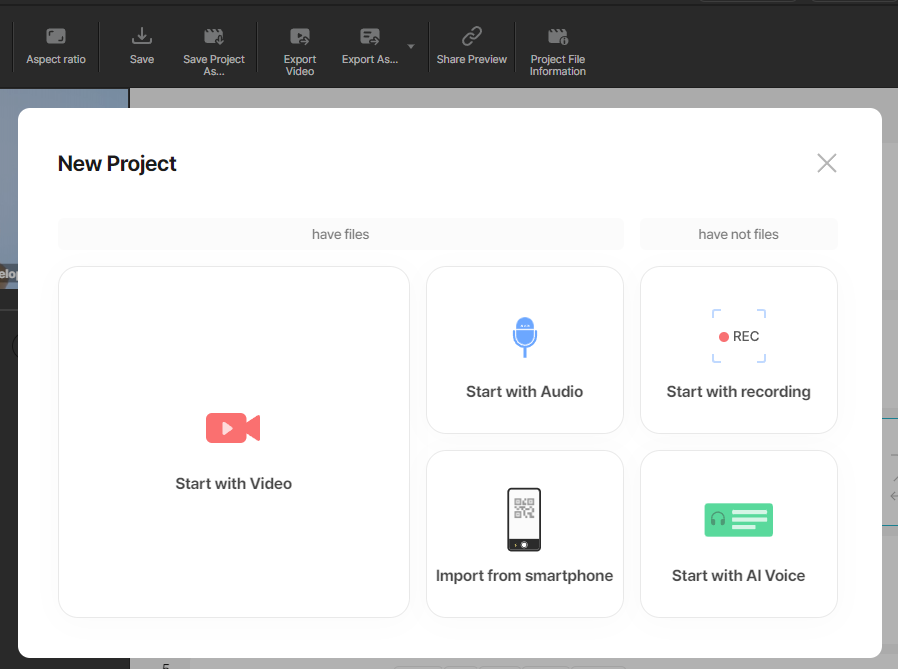Open Project File Information
The width and height of the screenshot is (898, 669).
click(558, 38)
